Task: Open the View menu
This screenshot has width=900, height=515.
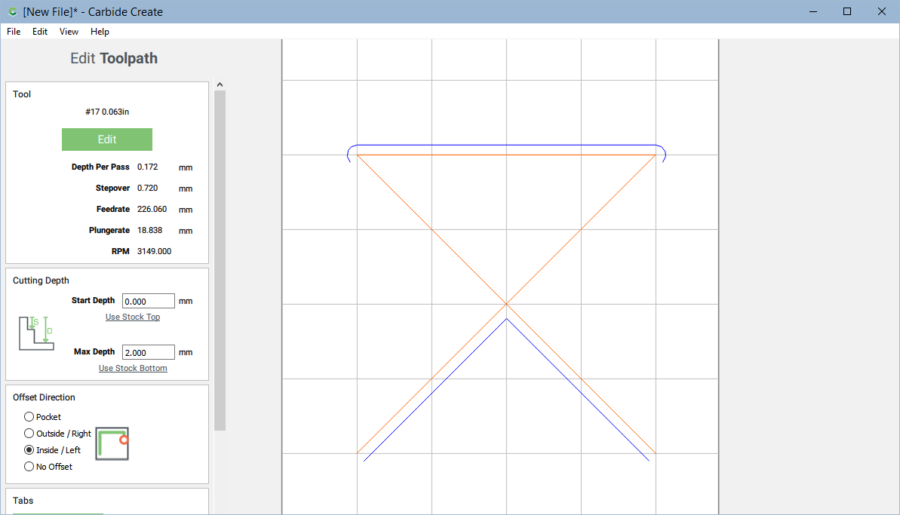Action: point(69,32)
